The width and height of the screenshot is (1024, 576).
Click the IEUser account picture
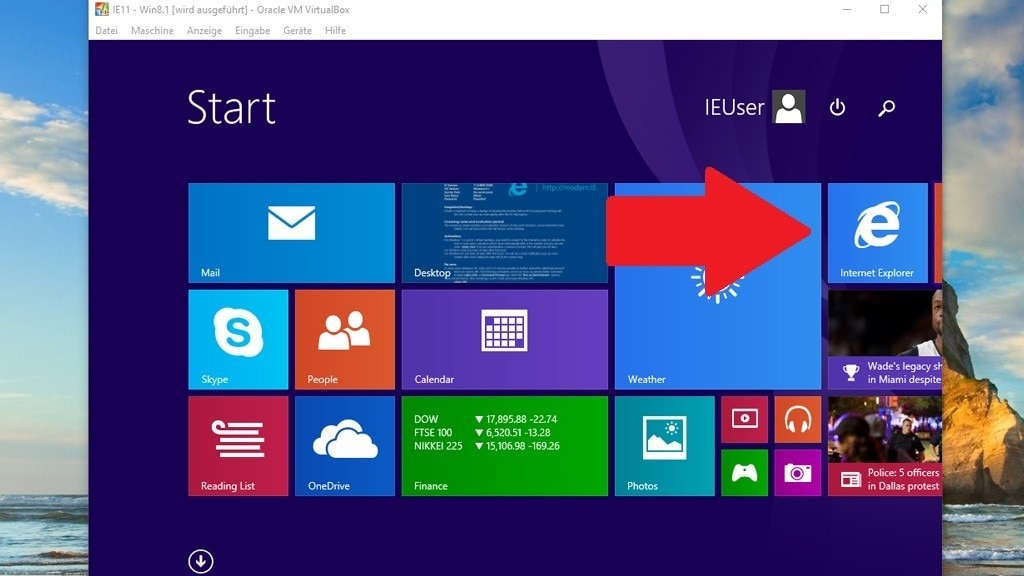(788, 107)
